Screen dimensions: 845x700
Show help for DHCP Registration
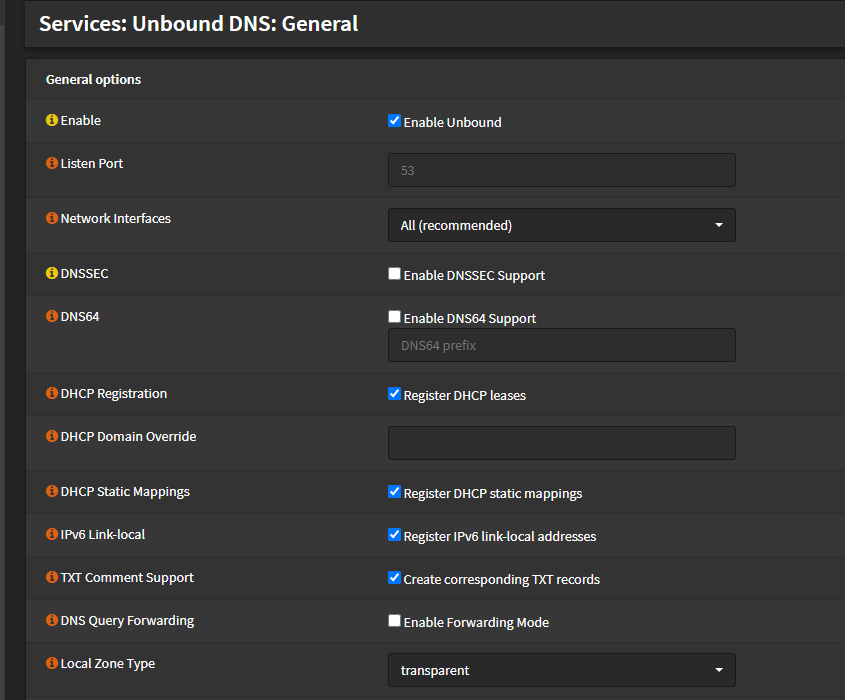tap(52, 393)
